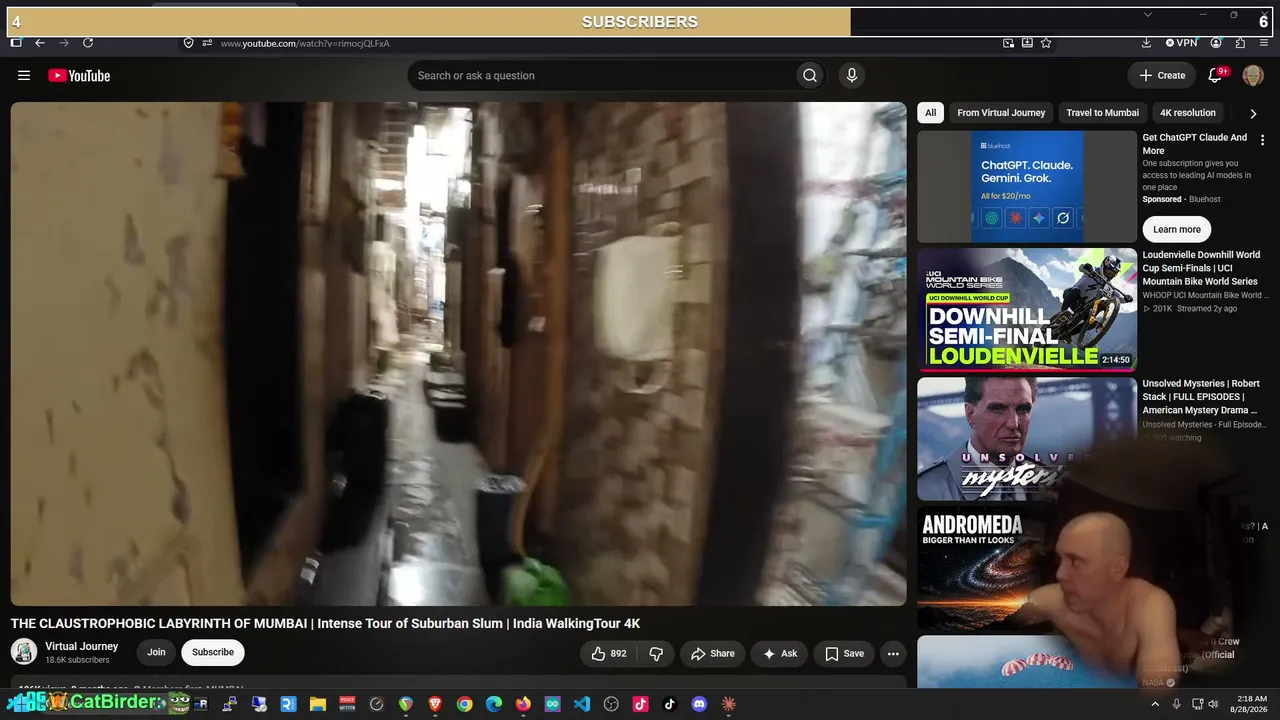Open the Bluehost ChatGPT Claude ad thumbnail
1280x720 pixels.
coord(1027,186)
